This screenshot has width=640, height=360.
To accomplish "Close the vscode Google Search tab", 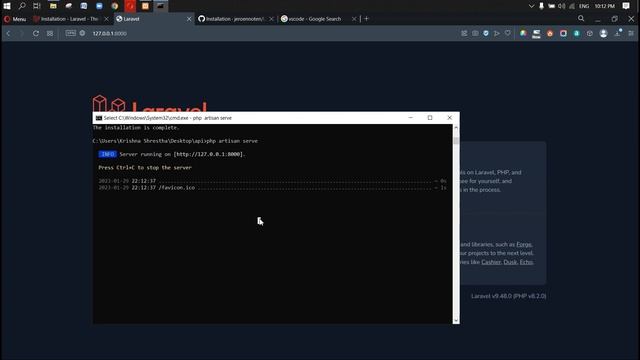I will click(354, 19).
